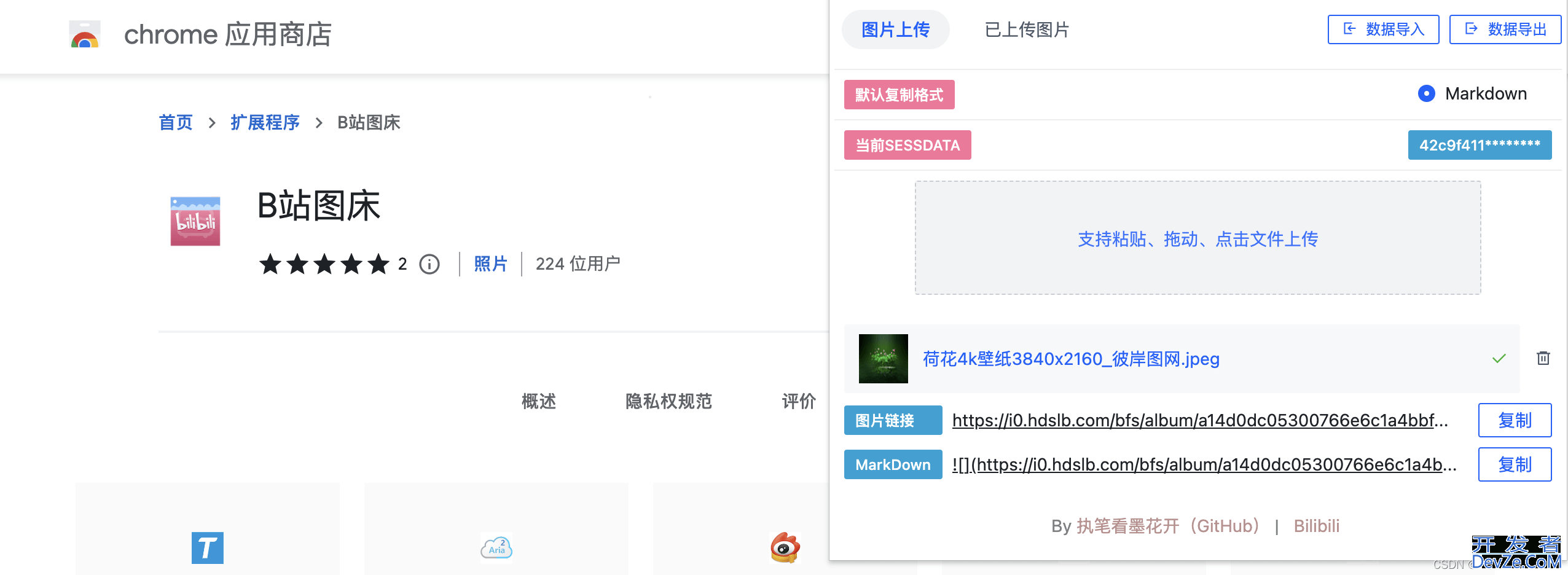Click the lotus wallpaper thumbnail
The image size is (1568, 575).
[x=884, y=359]
